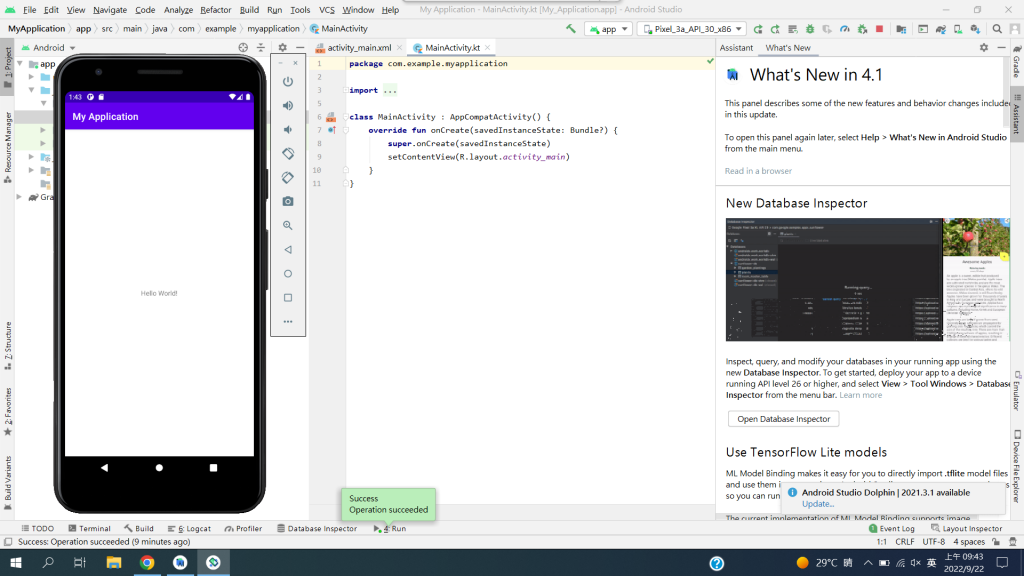The width and height of the screenshot is (1024, 576).
Task: Click the emulator sidebar Back triangle icon
Action: 288,249
